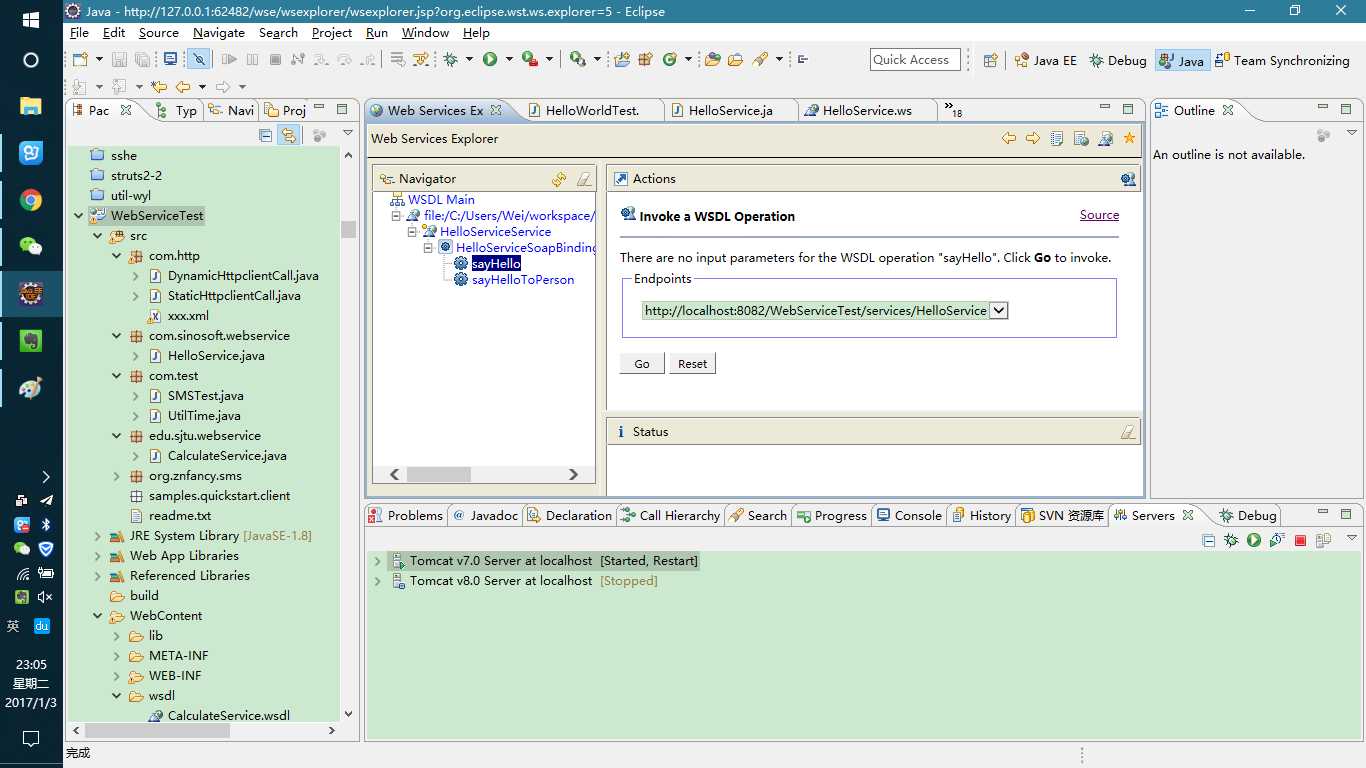Select sayHelloToPerson operation in Navigator
The image size is (1366, 768).
tap(522, 280)
